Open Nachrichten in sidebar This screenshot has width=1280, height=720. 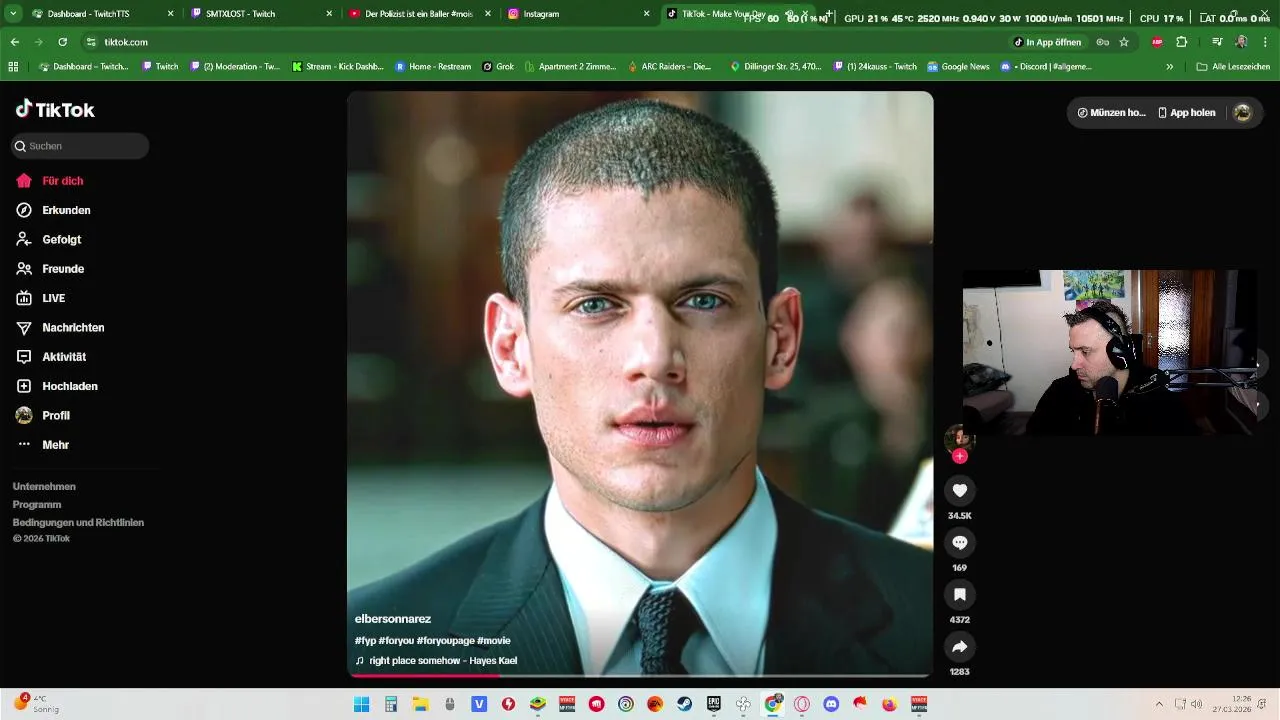(x=60, y=327)
